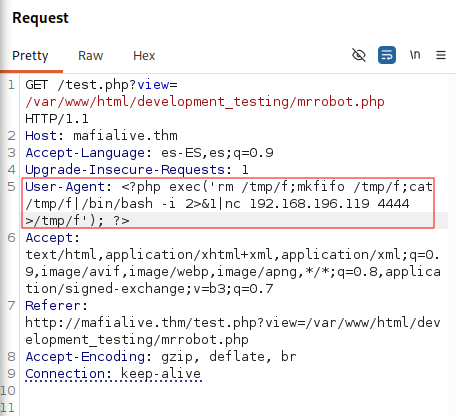This screenshot has width=456, height=416.
Task: Click the Accept-Encoding header name
Action: [x=85, y=357]
